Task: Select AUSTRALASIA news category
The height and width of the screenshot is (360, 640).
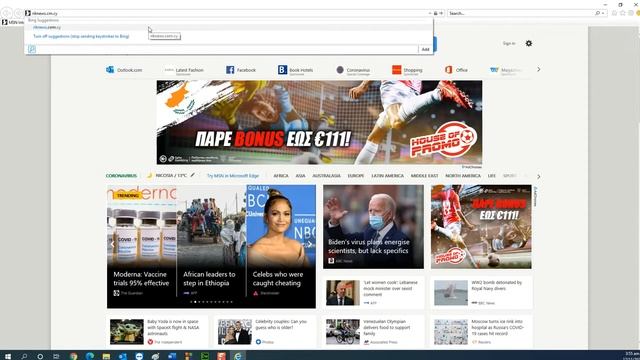Action: click(326, 176)
